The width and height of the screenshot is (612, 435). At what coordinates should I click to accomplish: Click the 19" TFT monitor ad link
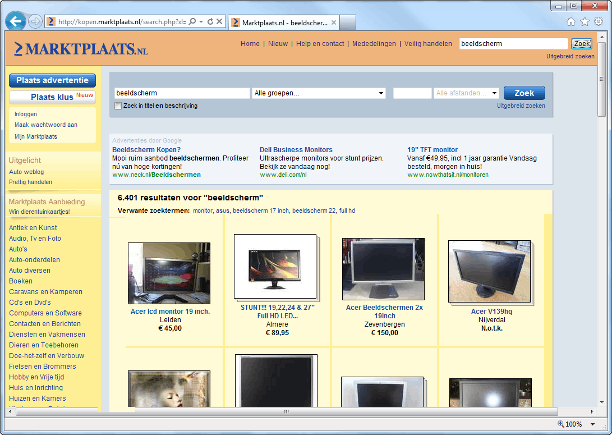pyautogui.click(x=432, y=149)
